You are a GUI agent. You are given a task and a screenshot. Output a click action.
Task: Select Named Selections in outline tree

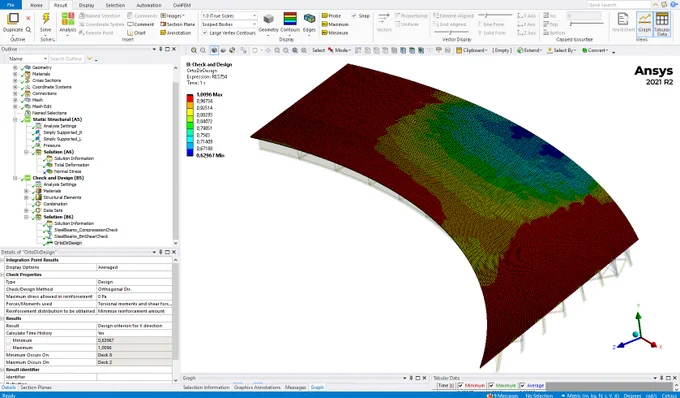(49, 113)
